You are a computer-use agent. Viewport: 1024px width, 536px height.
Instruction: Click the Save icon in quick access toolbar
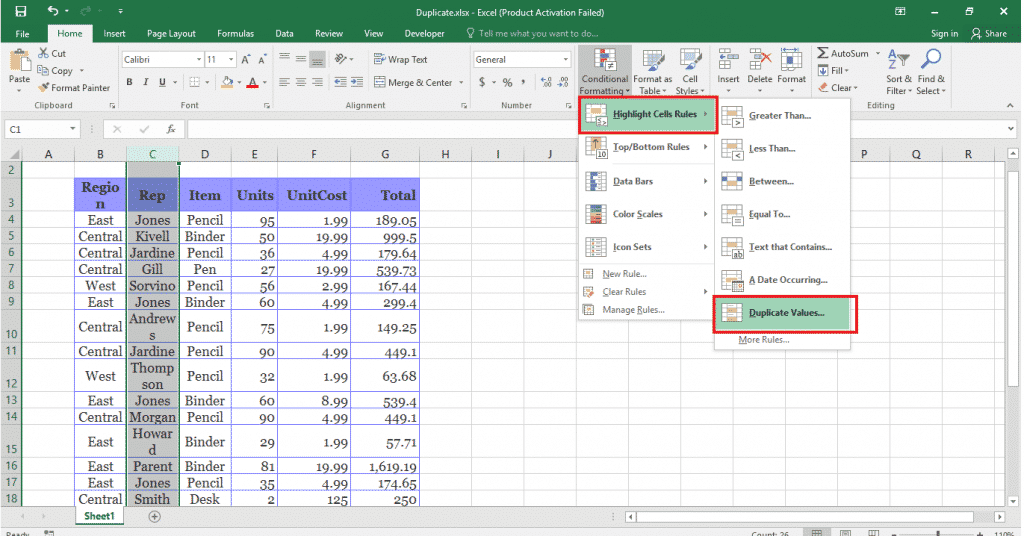coord(21,10)
